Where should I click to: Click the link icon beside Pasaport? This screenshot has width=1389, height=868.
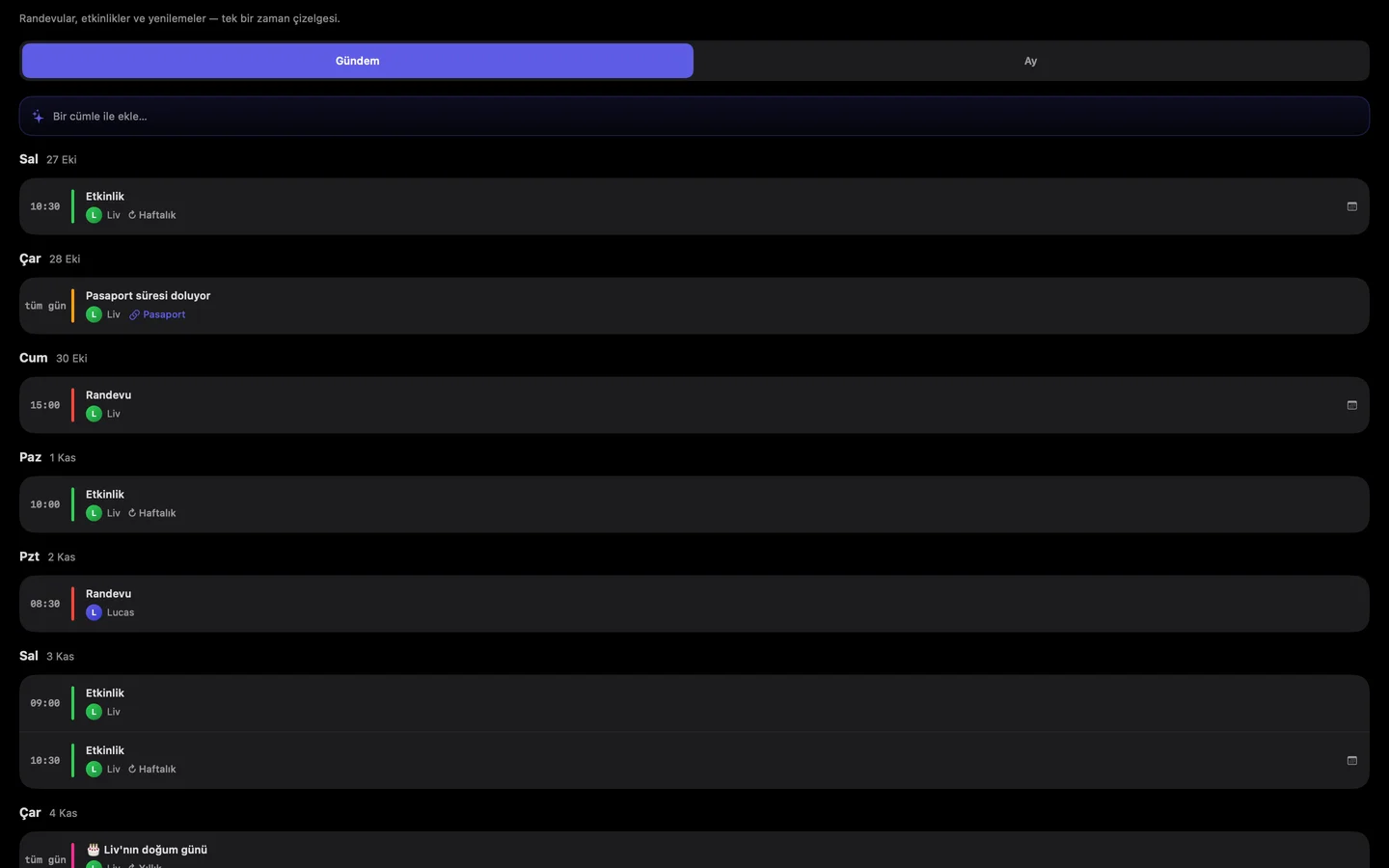tap(135, 314)
